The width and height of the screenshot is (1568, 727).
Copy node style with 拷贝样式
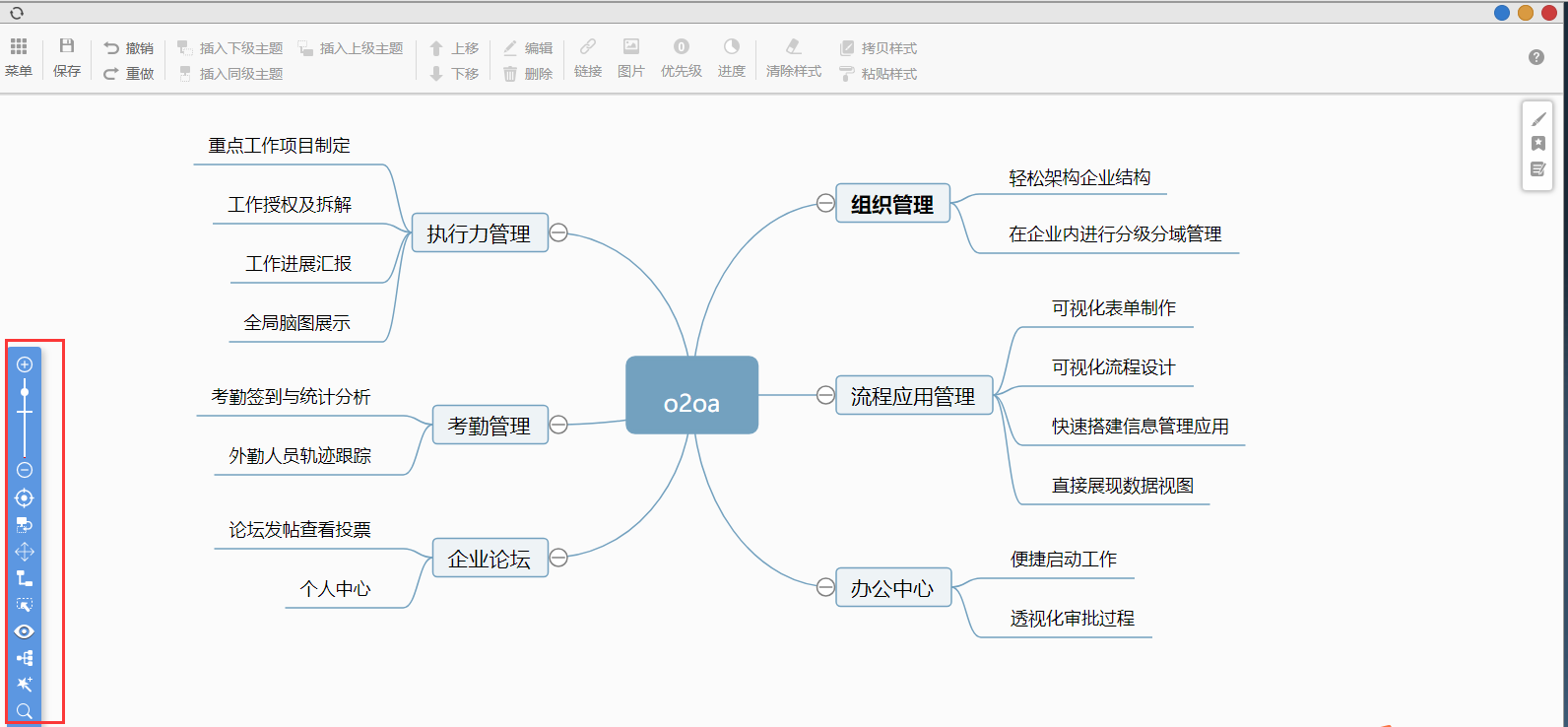879,48
